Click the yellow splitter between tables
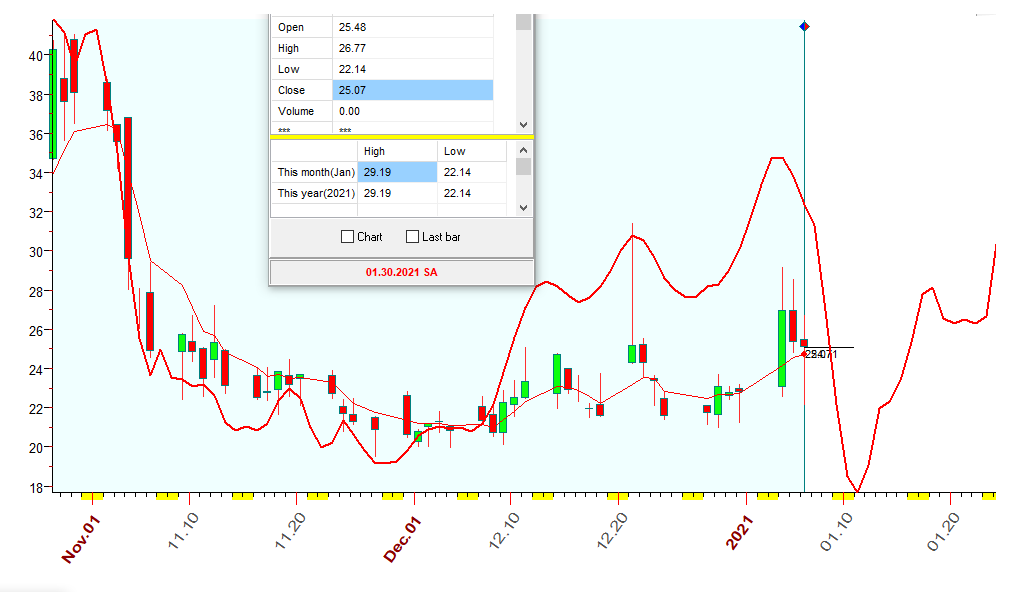Image resolution: width=1013 pixels, height=592 pixels. pos(401,136)
